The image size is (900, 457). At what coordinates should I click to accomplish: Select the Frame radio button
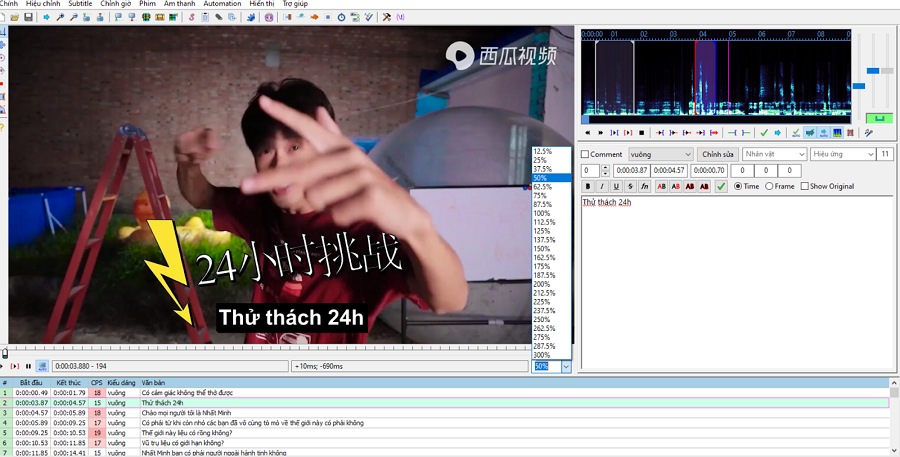coord(769,186)
